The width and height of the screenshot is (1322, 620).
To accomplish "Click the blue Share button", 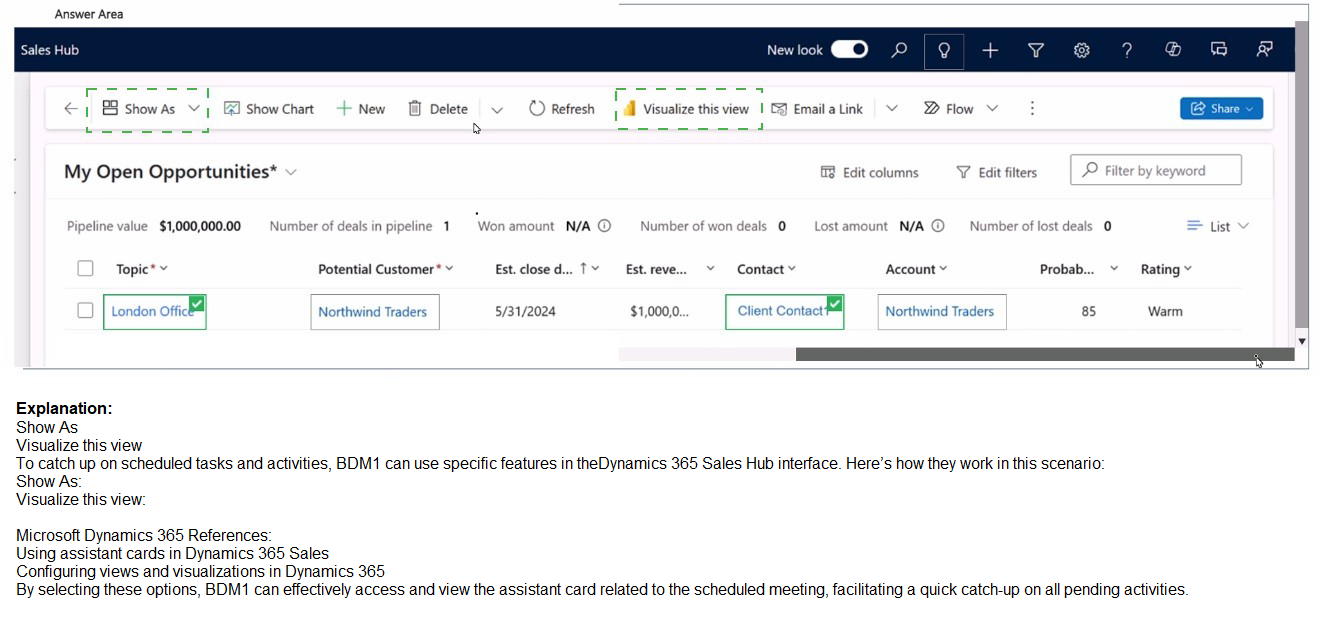I will coord(1220,109).
